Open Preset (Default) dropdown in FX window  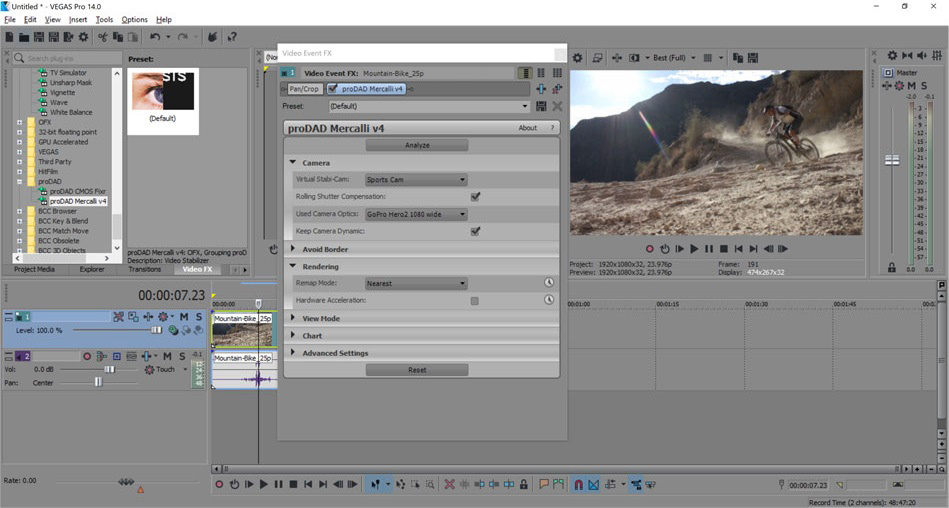click(x=429, y=106)
